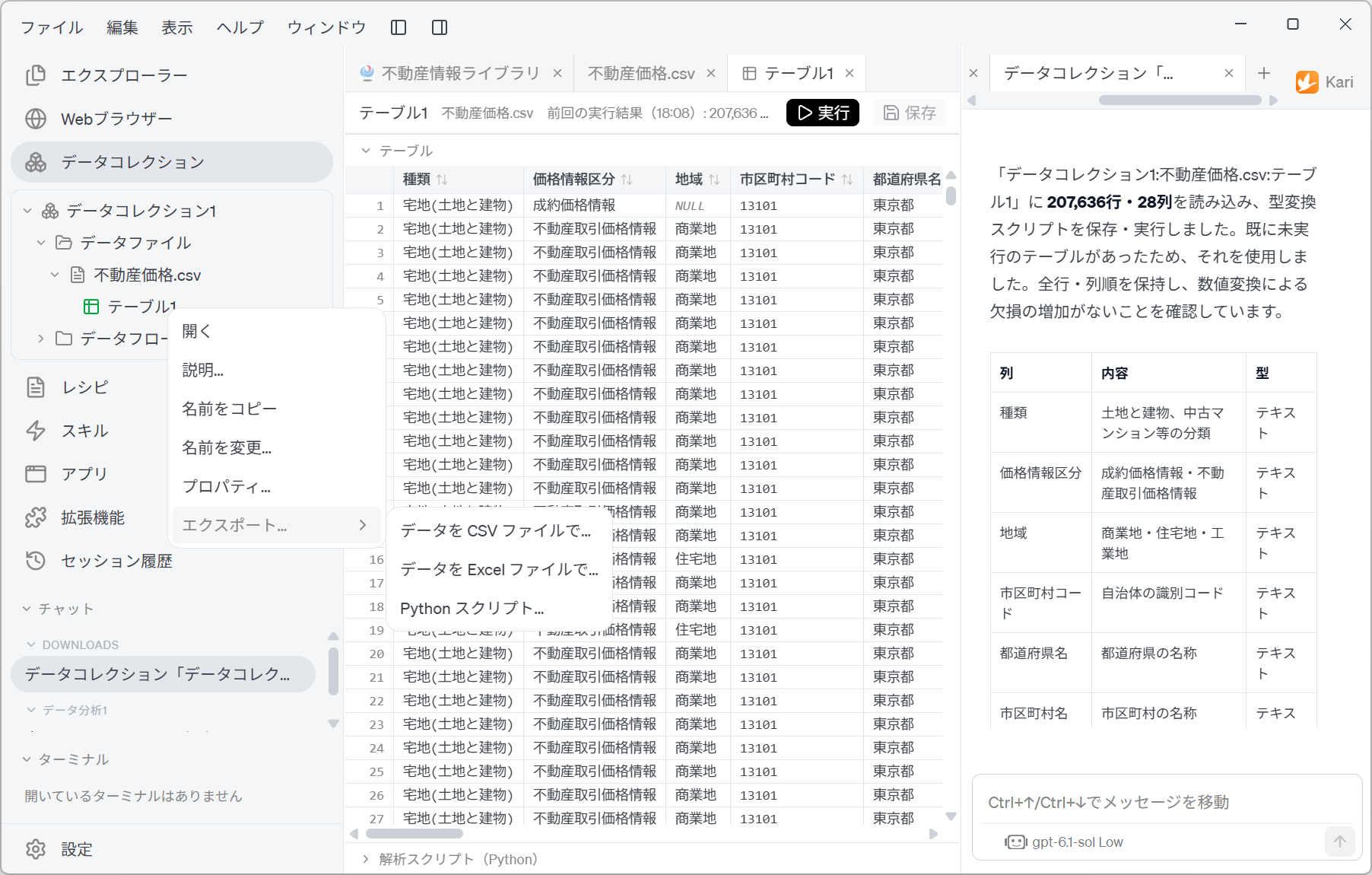Screen dimensions: 1372x875
Task: Click the 実行 run button
Action: pos(823,113)
